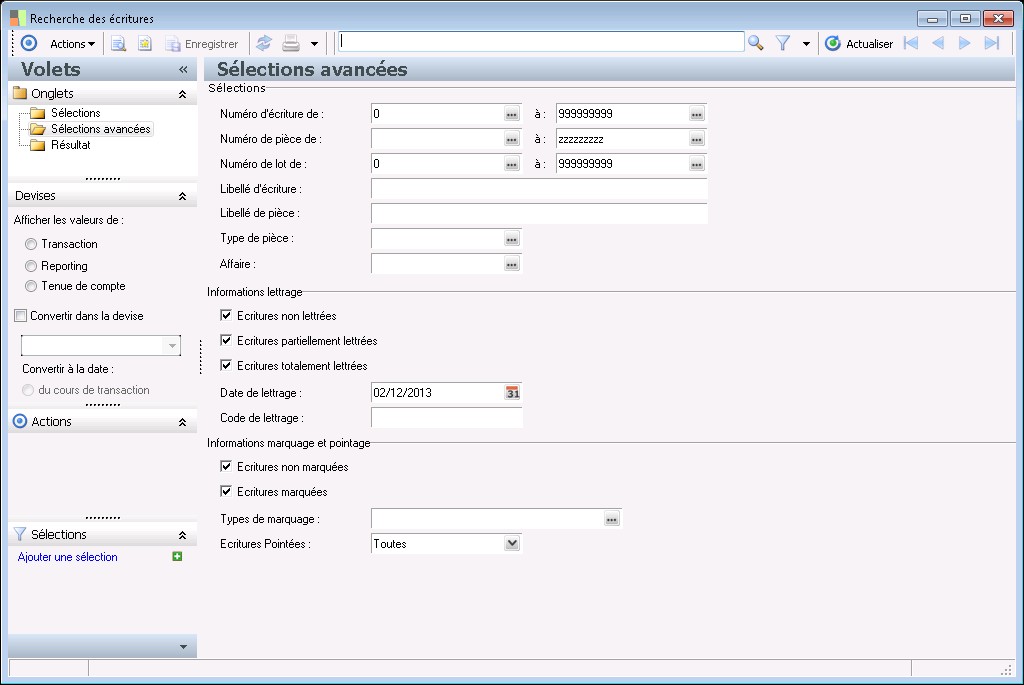Click the Actualiser button
The height and width of the screenshot is (685, 1024).
tap(859, 44)
